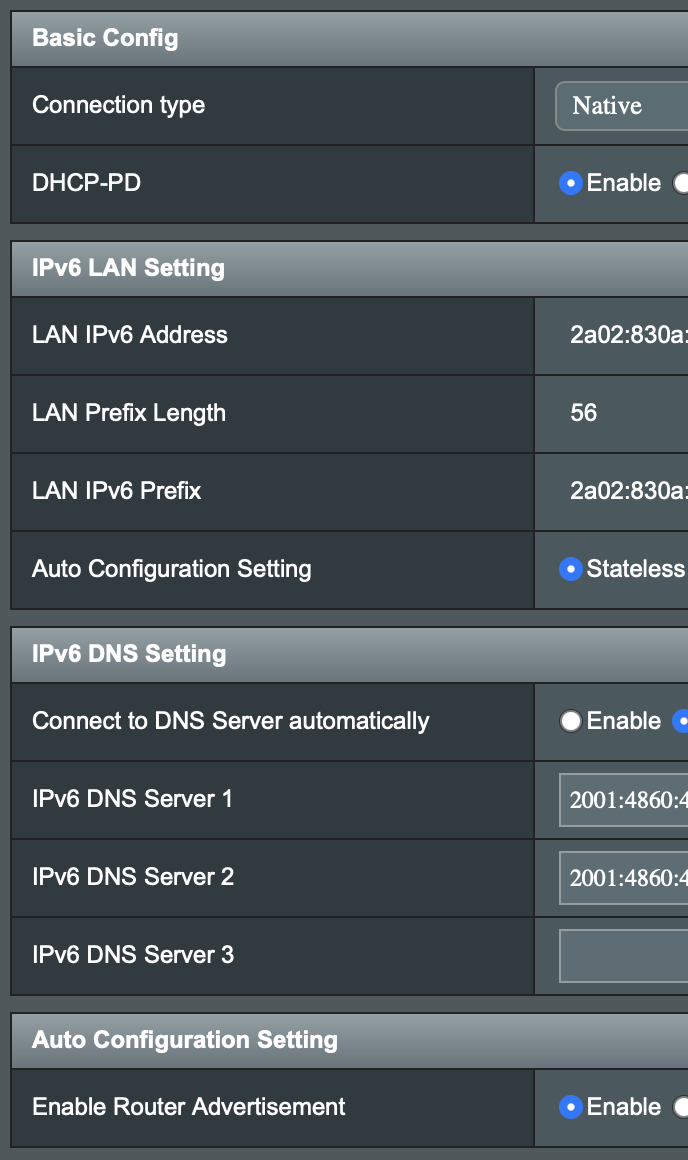
Task: Focus the IPv6 DNS Server 2 input
Action: [x=623, y=878]
